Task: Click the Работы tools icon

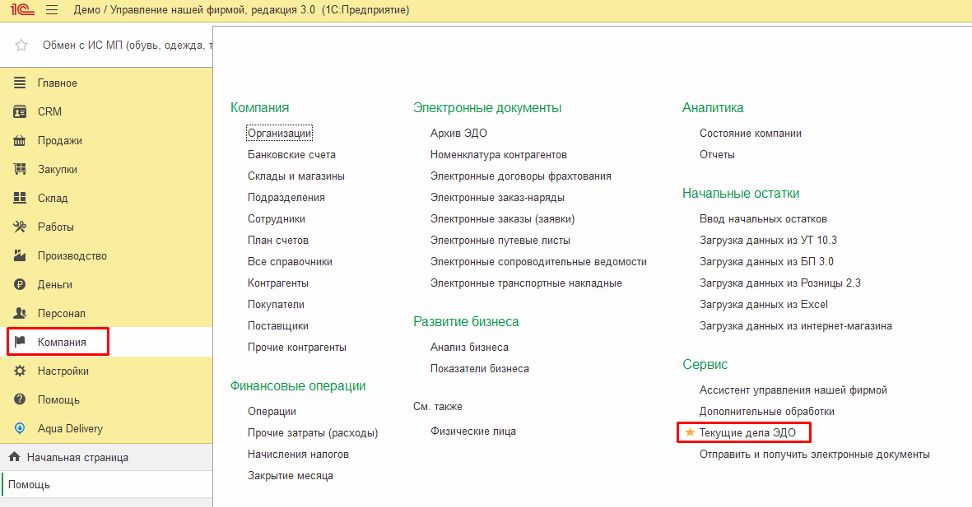Action: pos(20,227)
